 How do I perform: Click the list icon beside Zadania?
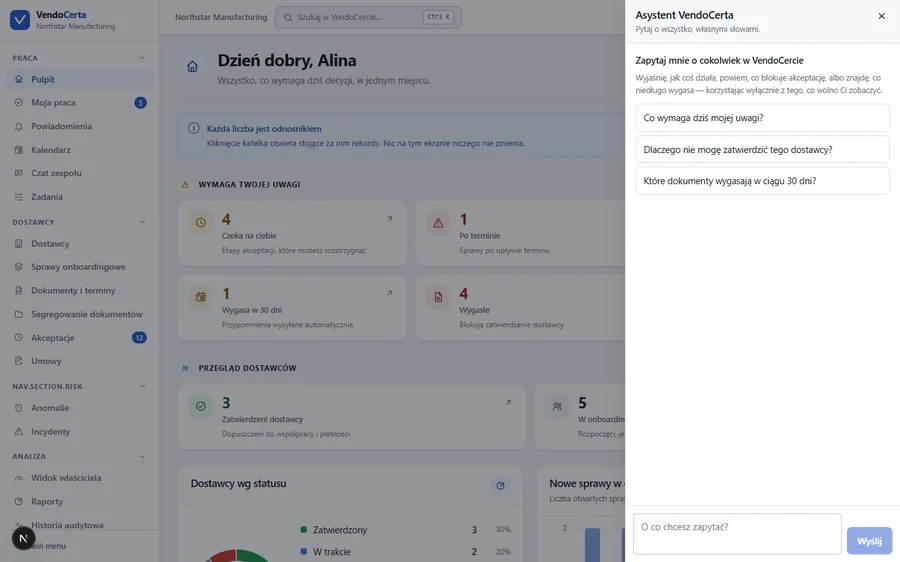point(18,197)
